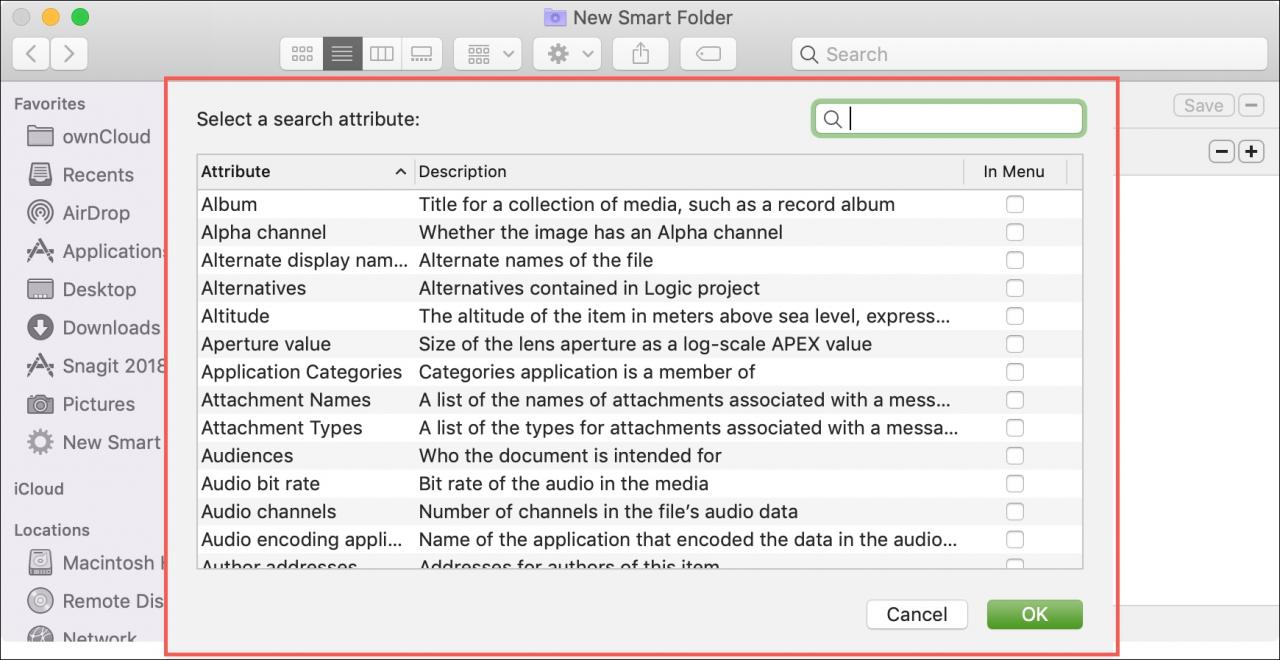Enable In Menu checkbox for Album

1015,204
